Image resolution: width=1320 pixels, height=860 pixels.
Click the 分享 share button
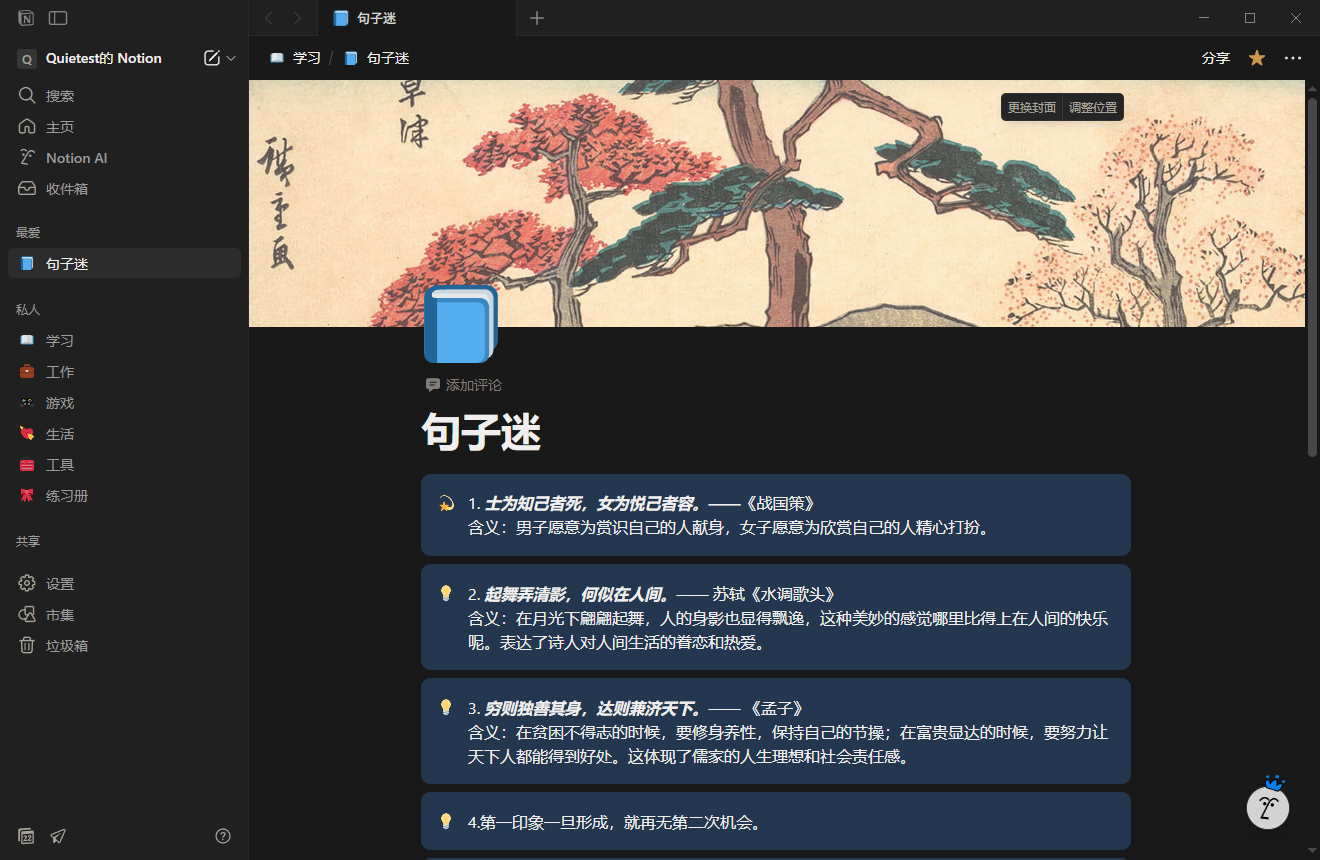(1216, 58)
